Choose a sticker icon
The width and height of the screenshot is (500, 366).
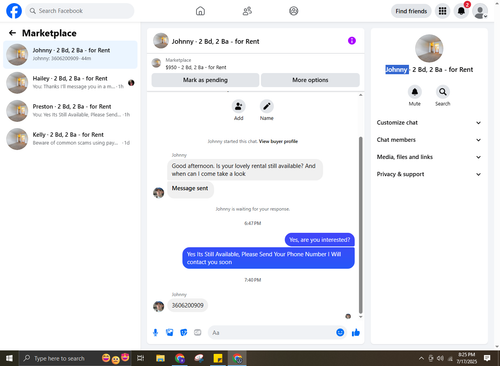pyautogui.click(x=184, y=332)
